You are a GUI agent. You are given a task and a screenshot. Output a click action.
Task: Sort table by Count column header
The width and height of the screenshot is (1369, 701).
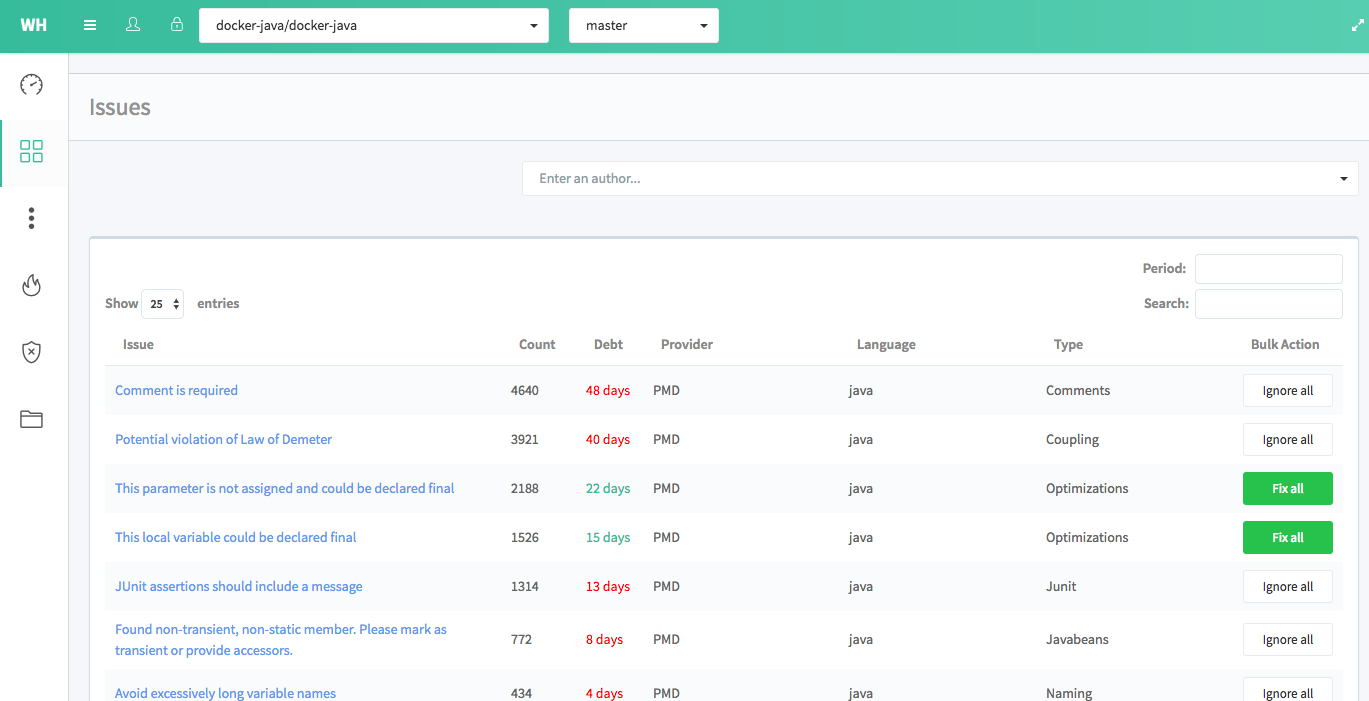tap(537, 344)
